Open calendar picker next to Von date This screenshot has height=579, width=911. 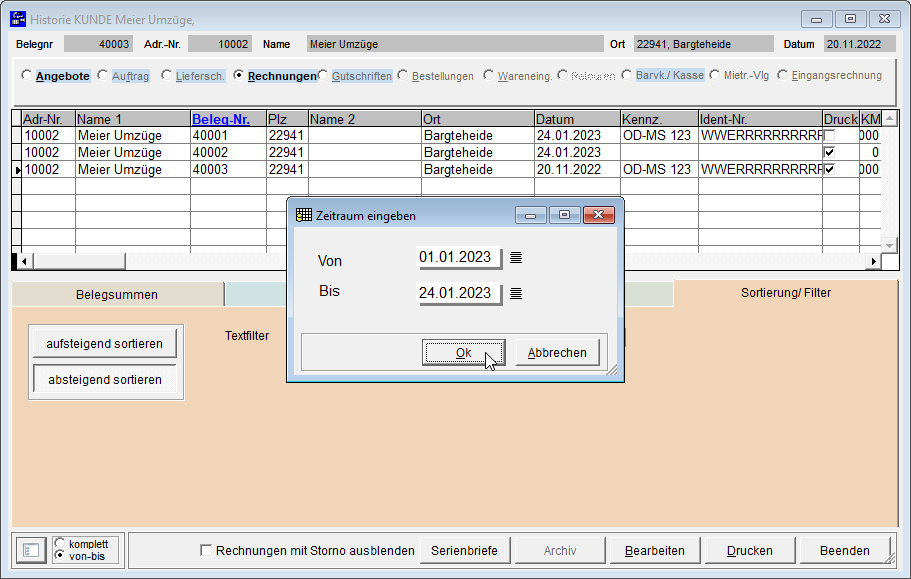point(515,257)
